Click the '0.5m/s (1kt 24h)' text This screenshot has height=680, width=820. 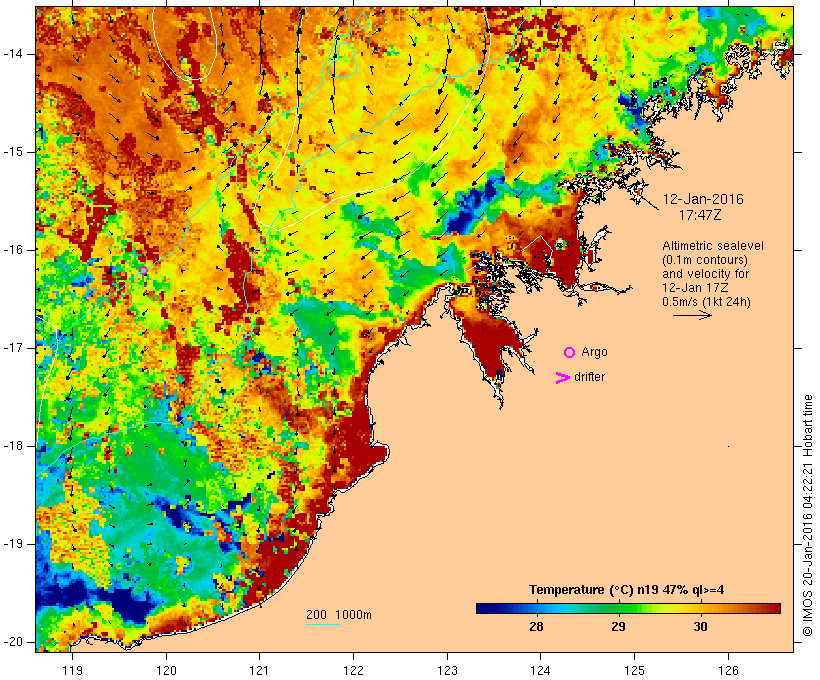point(706,302)
